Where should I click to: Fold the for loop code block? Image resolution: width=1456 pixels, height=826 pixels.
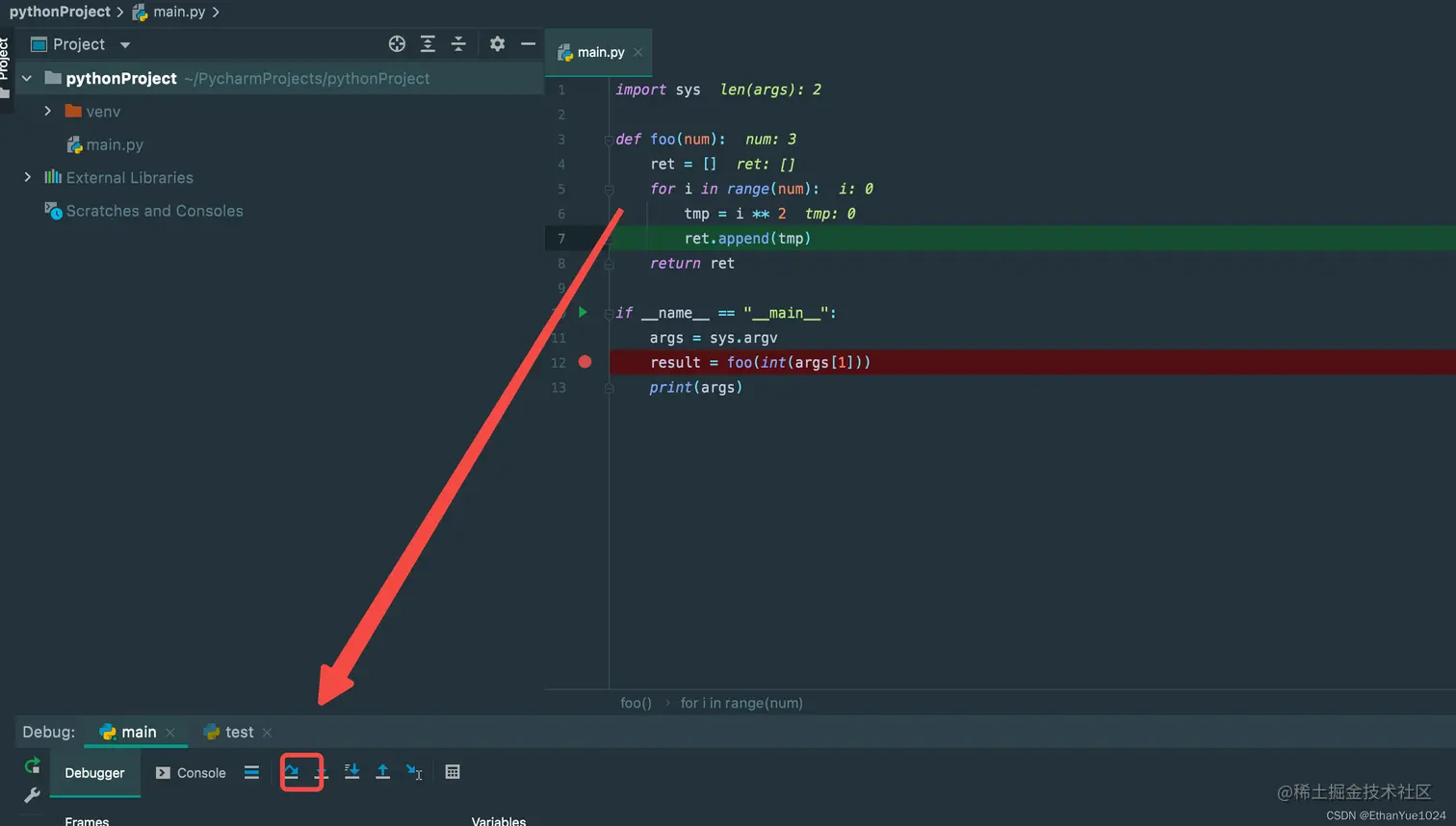609,190
